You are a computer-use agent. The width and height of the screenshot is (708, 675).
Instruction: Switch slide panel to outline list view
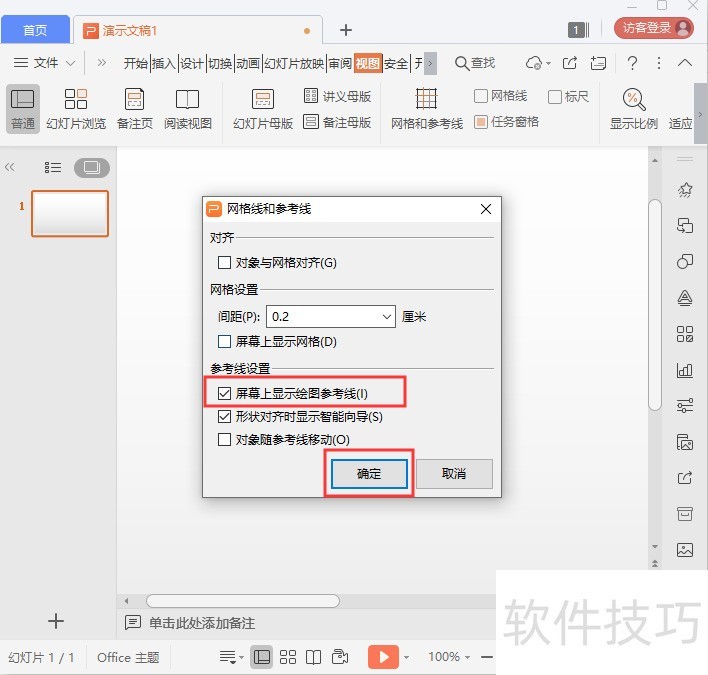[x=52, y=168]
